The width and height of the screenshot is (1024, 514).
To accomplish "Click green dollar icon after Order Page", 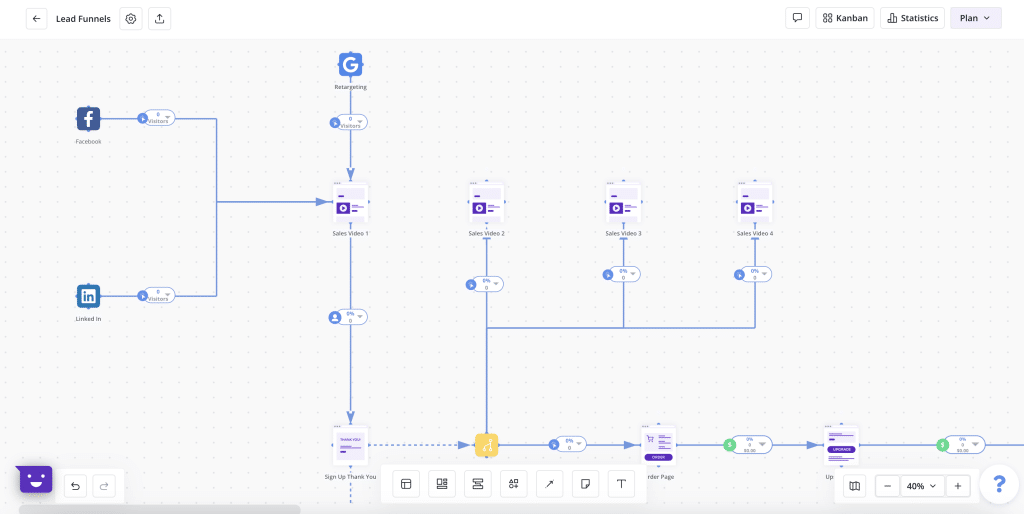I will tap(729, 445).
